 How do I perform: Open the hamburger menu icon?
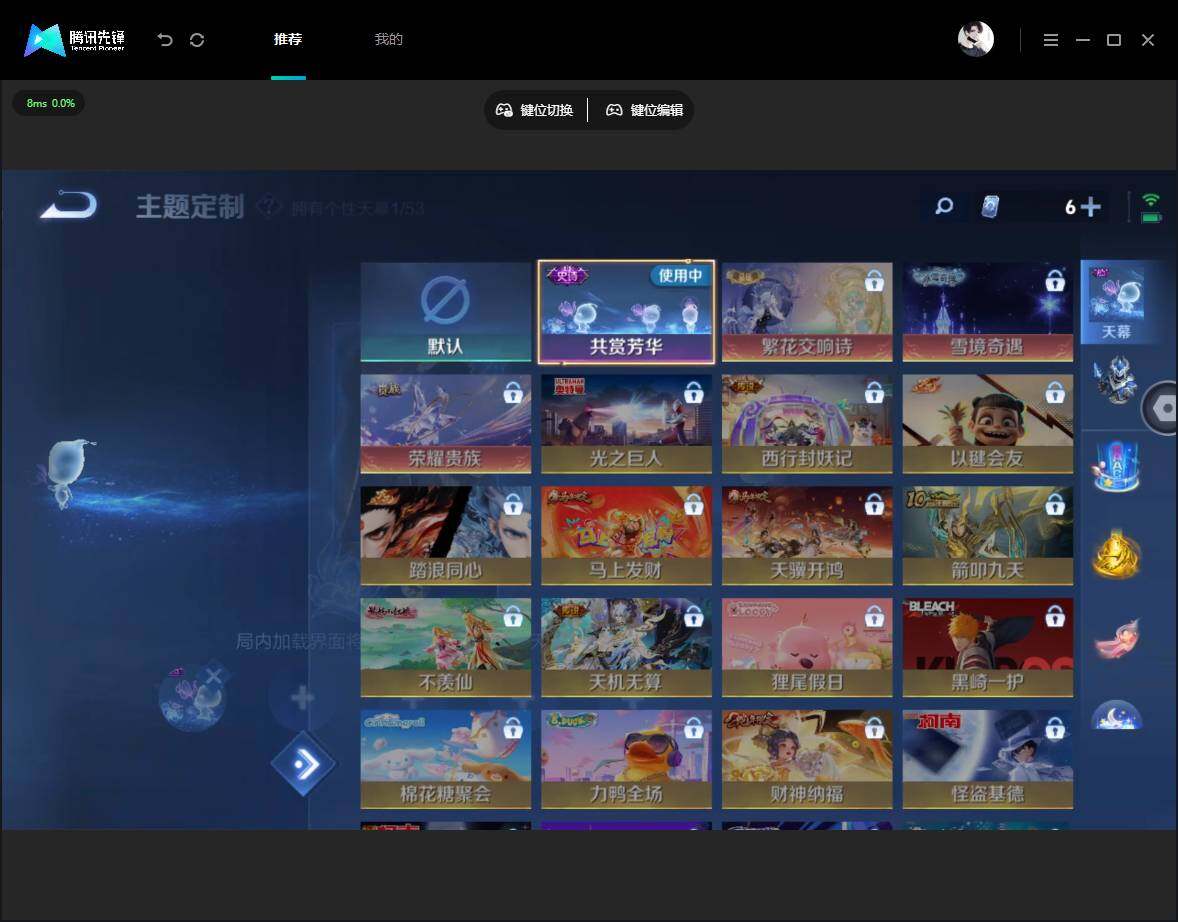[x=1051, y=40]
